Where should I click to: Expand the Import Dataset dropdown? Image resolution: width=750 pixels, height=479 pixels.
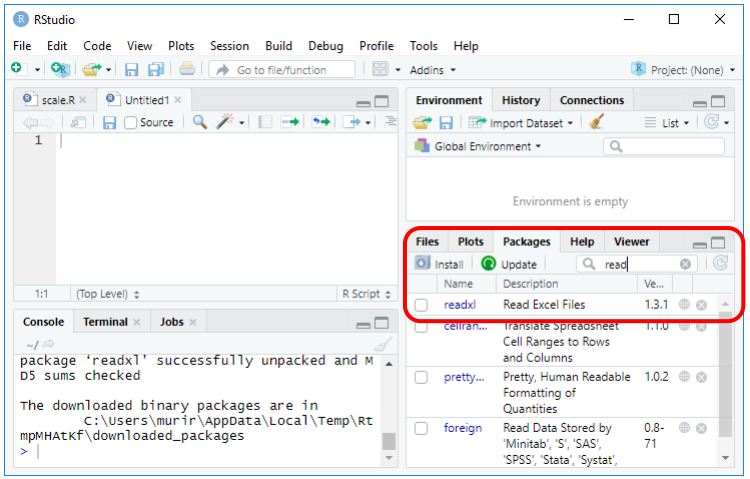point(520,123)
